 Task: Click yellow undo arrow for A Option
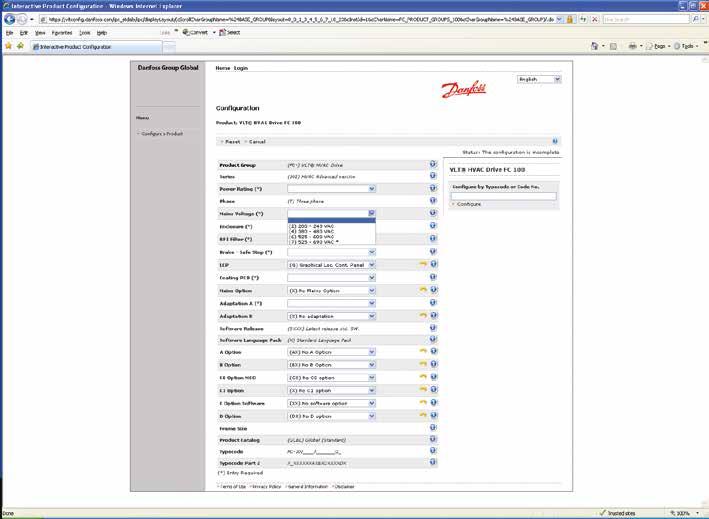423,351
